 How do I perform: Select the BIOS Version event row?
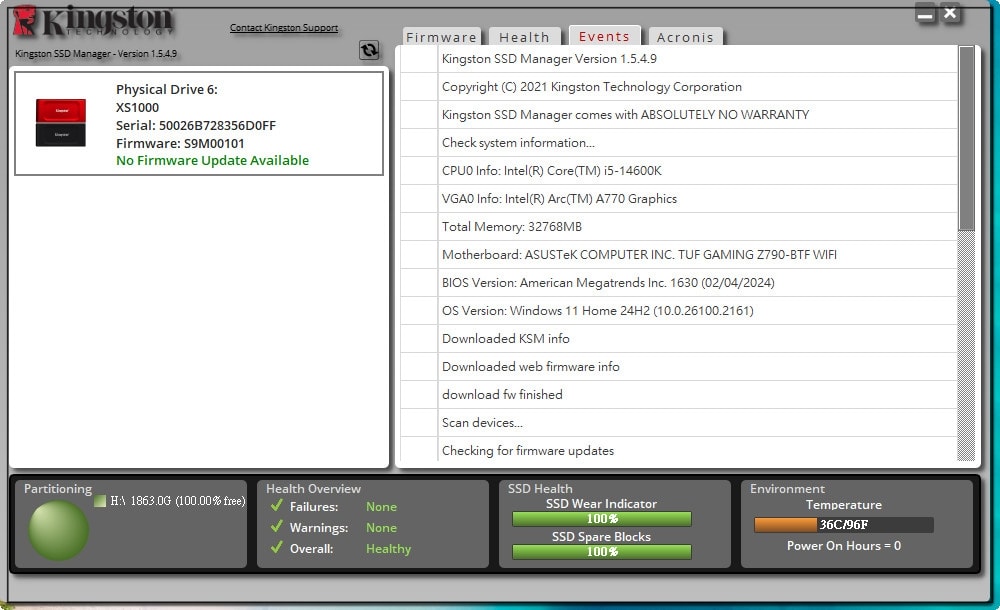[x=679, y=283]
